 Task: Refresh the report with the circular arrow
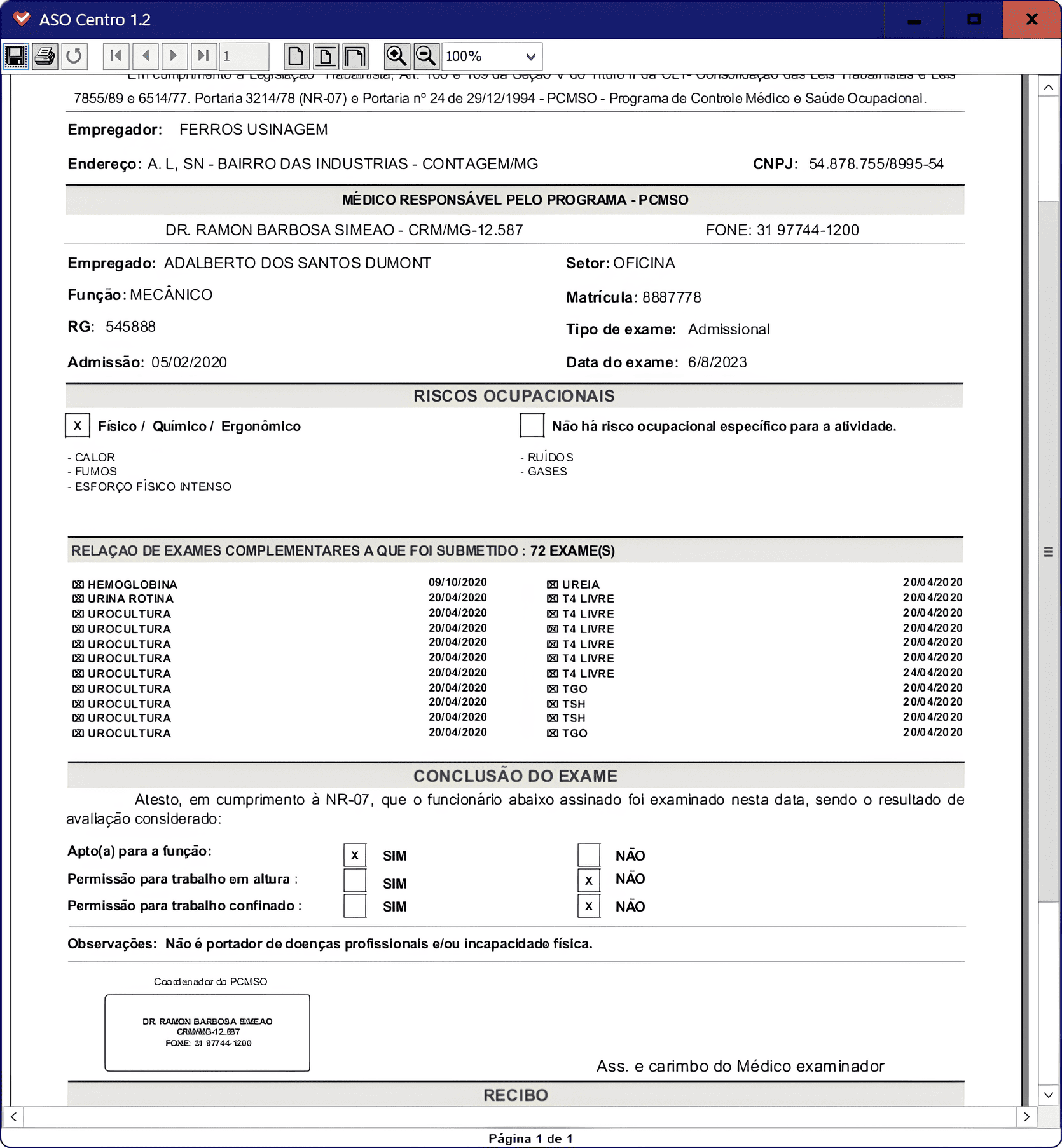click(x=74, y=57)
